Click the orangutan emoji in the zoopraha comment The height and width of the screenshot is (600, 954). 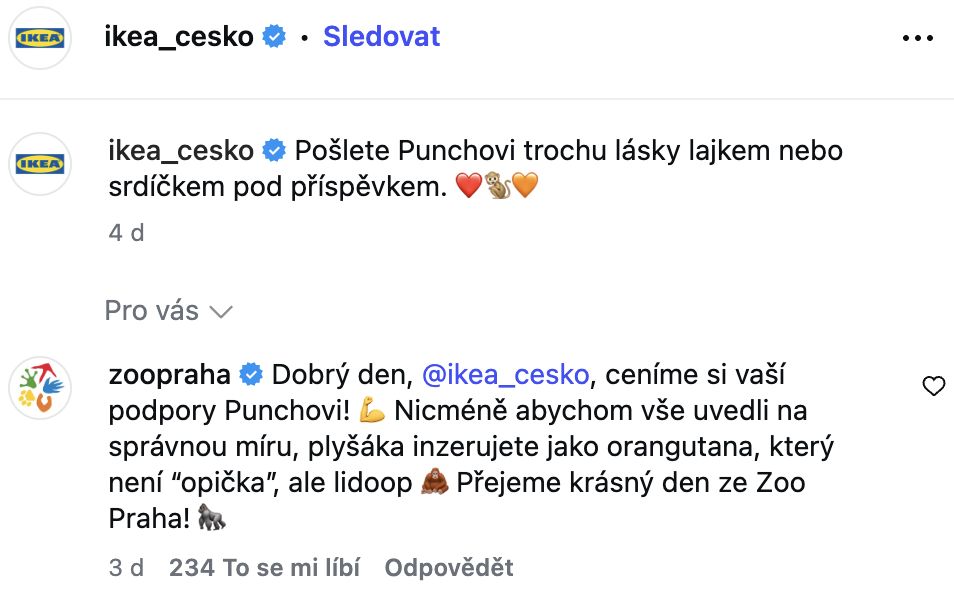click(x=433, y=484)
